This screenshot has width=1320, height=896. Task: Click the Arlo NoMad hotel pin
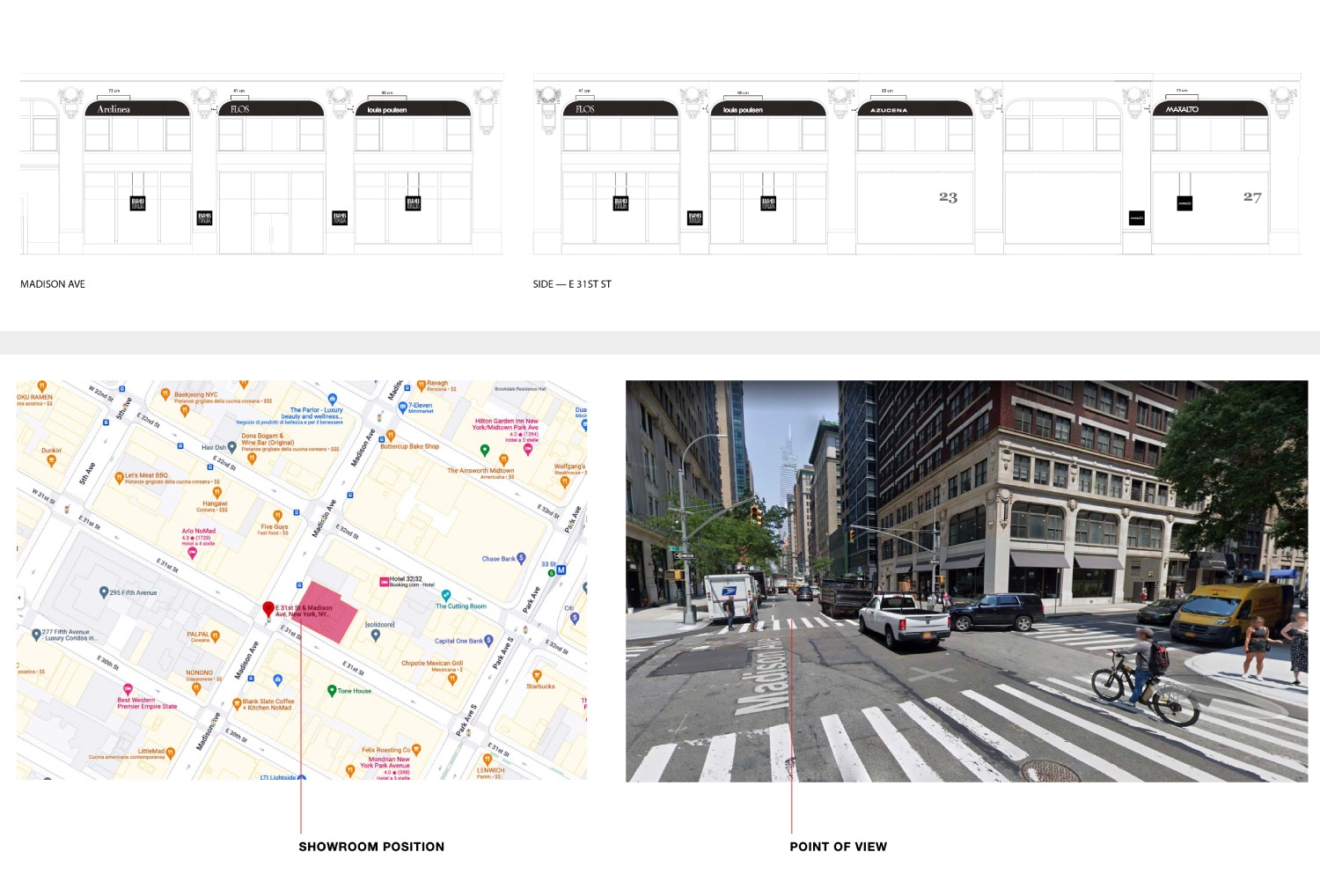click(x=192, y=552)
